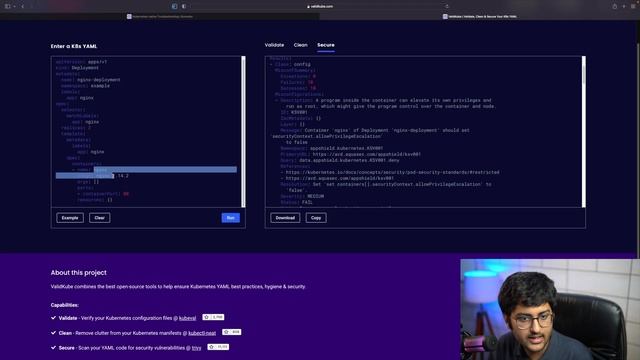Screen dimensions: 640x360
Task: Click the kubectl-neat GitHub star badge
Action: 231,332
